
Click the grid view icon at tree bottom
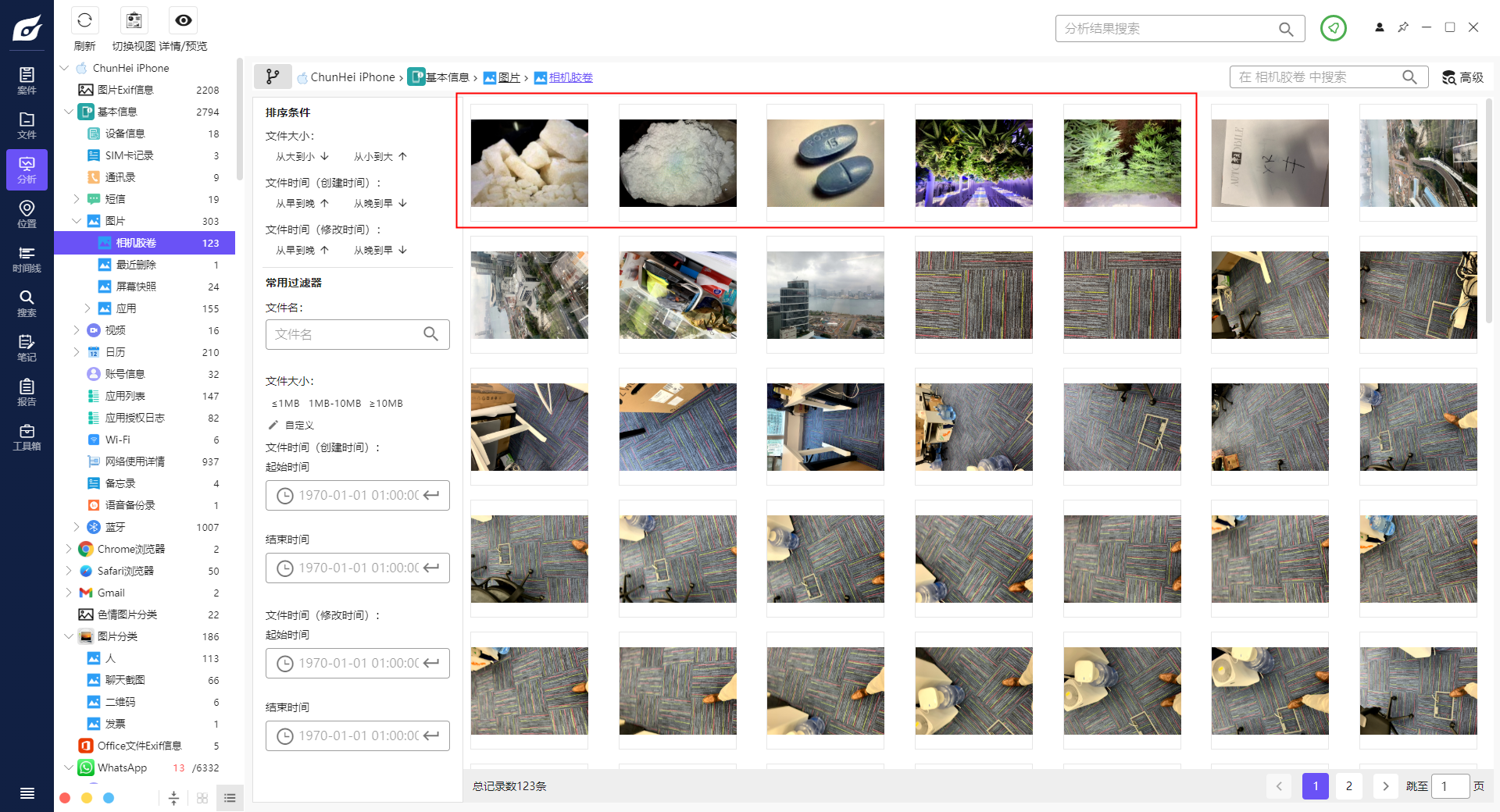click(x=202, y=798)
